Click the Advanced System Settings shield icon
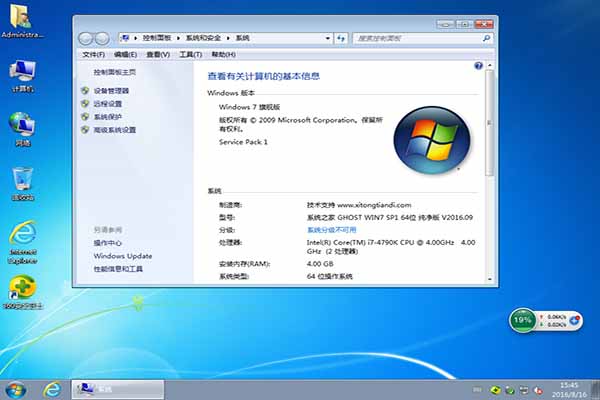Screen dimensions: 600x400 pos(85,130)
